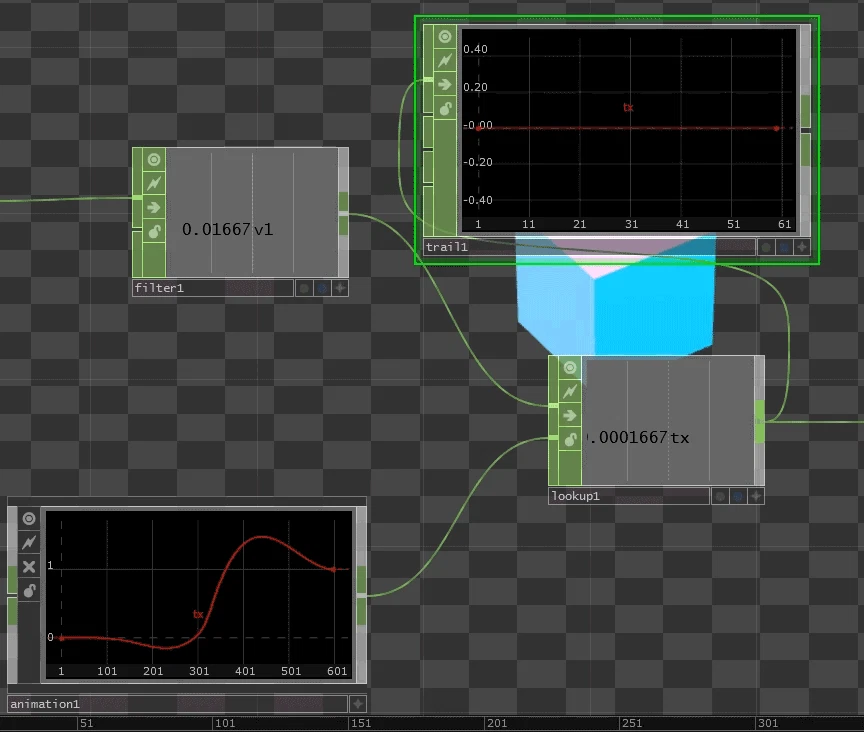Activate the viewer flag on trail1
This screenshot has width=864, height=732.
pos(445,37)
